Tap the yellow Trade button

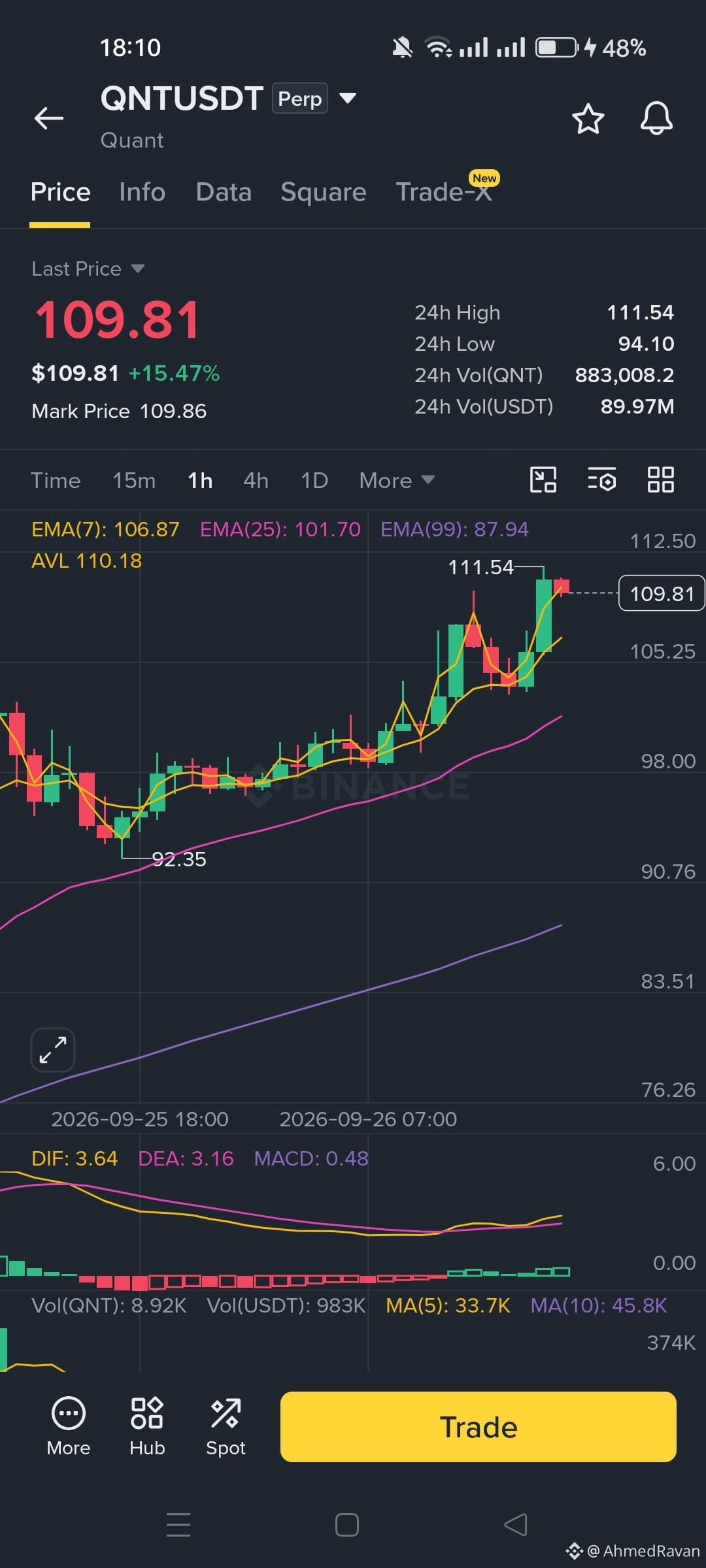pos(479,1427)
